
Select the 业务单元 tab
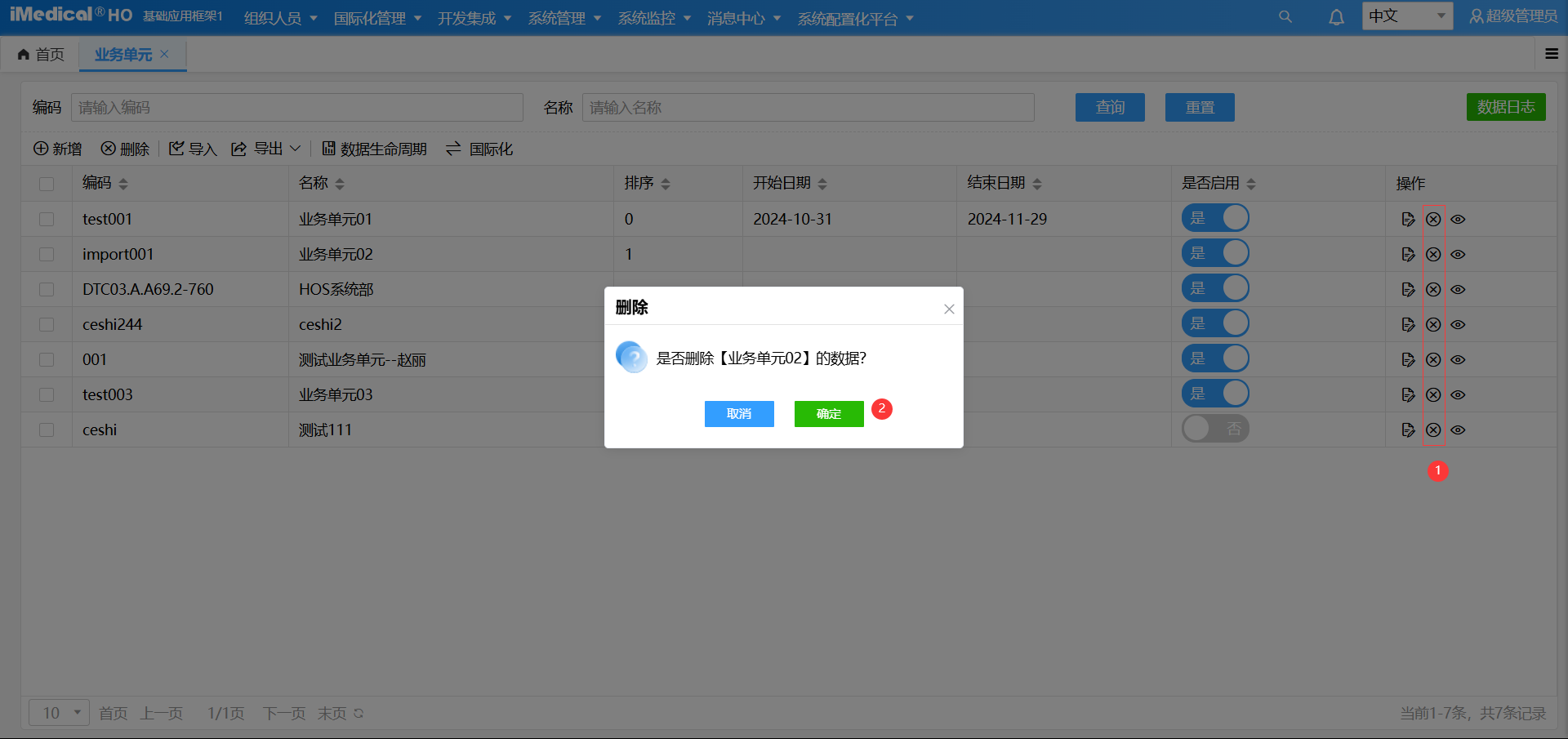123,54
